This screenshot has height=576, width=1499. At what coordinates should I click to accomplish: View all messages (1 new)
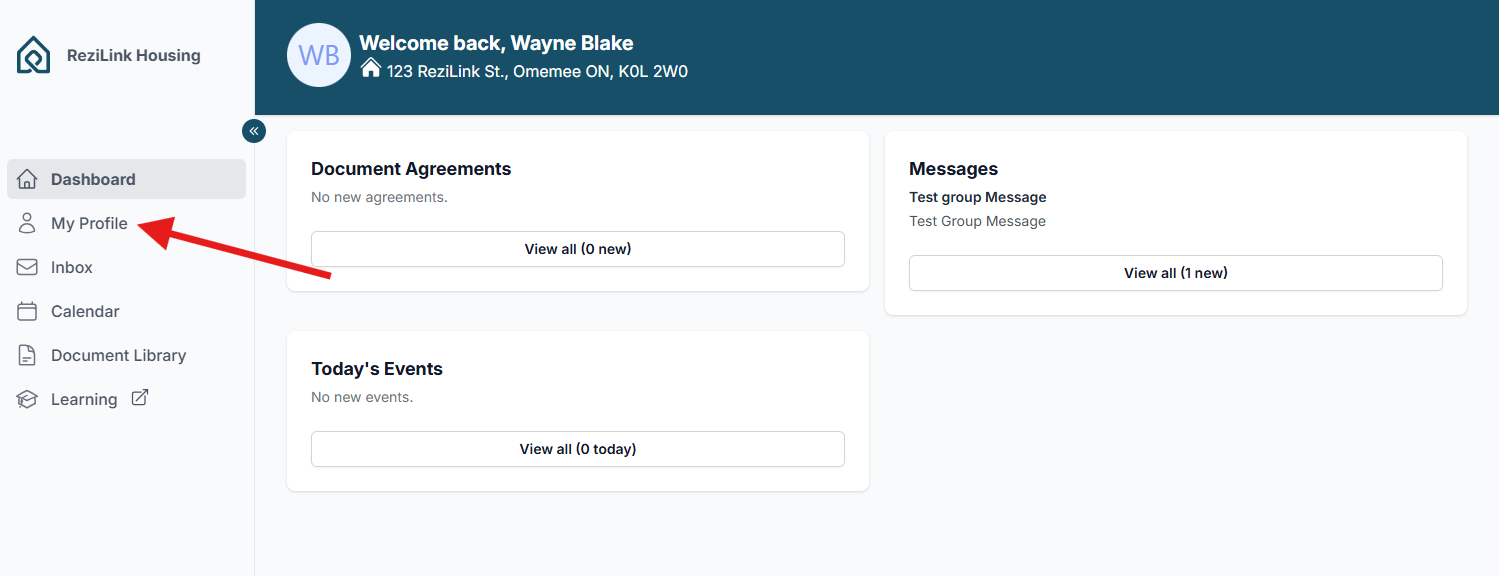pos(1175,273)
